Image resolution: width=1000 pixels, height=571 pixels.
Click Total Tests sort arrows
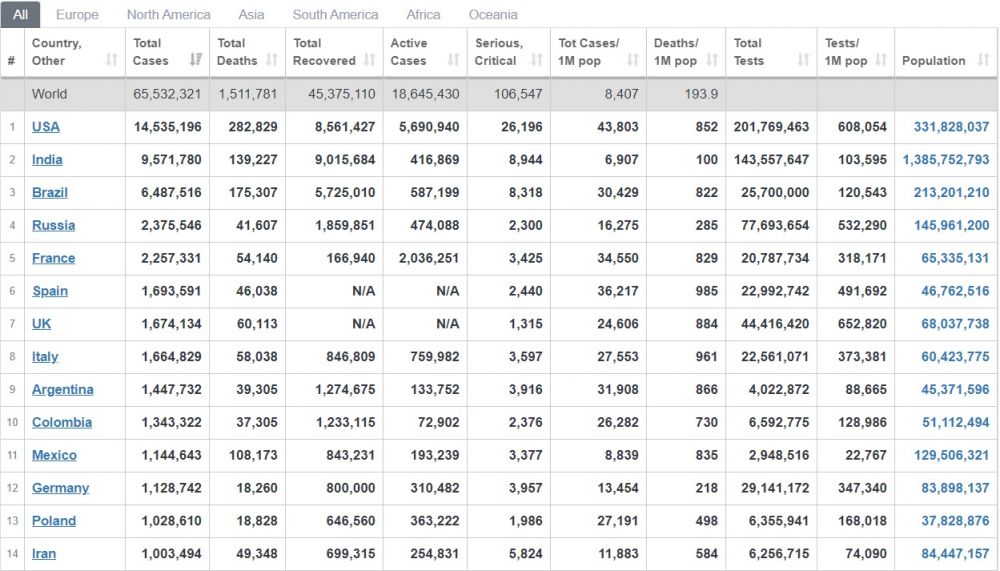coord(803,60)
